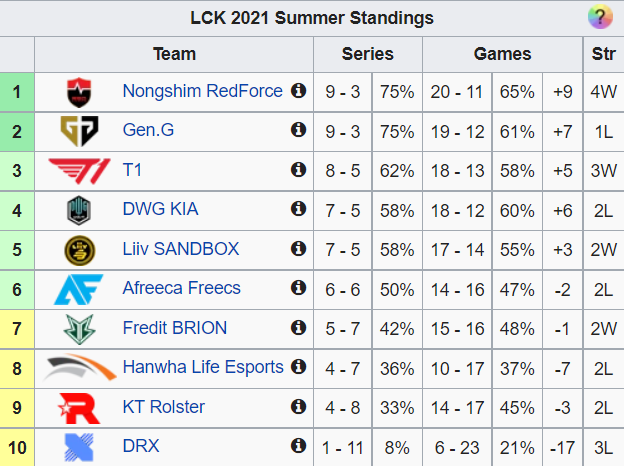Click the DRX row info icon
The image size is (624, 466).
pyautogui.click(x=298, y=446)
